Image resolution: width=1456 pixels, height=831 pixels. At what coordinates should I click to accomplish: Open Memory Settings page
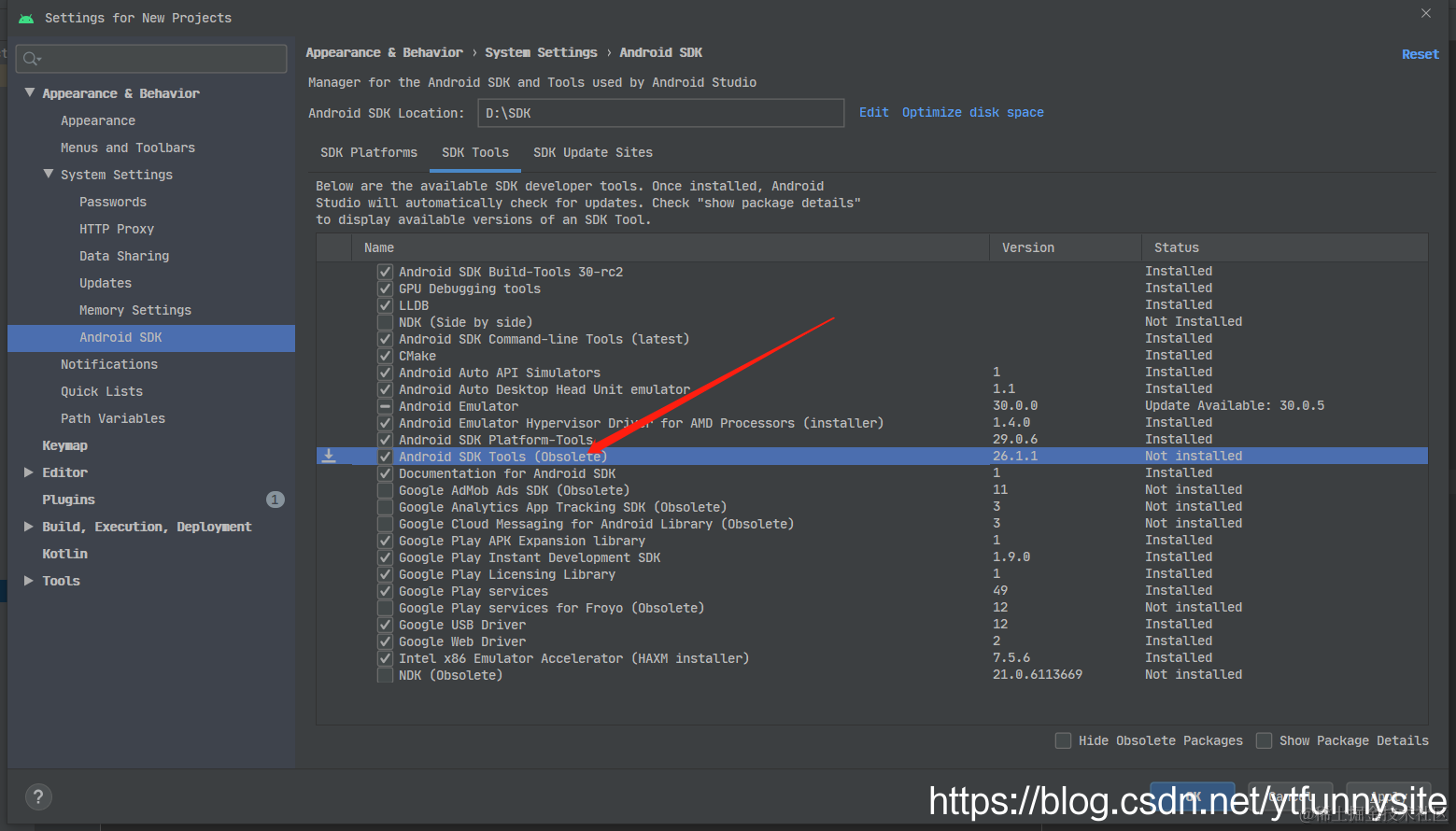pyautogui.click(x=135, y=310)
